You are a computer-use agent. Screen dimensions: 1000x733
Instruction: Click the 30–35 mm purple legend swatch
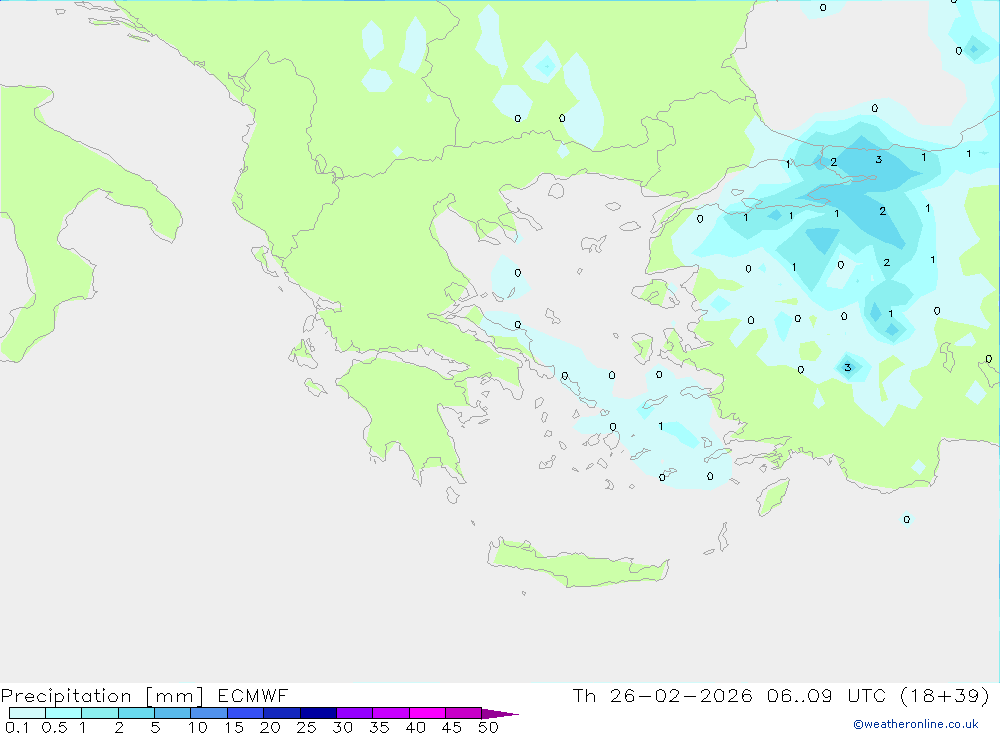pyautogui.click(x=355, y=713)
